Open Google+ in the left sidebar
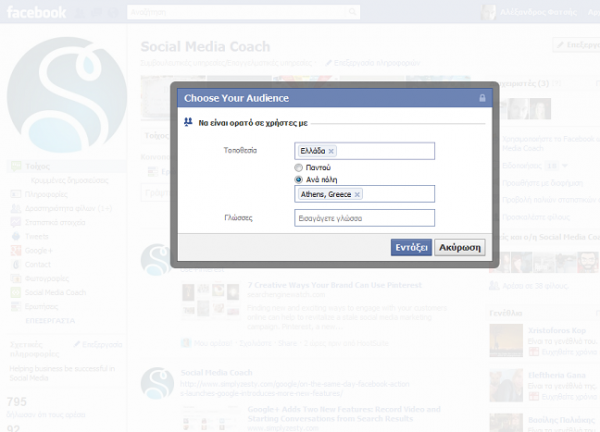 point(39,251)
